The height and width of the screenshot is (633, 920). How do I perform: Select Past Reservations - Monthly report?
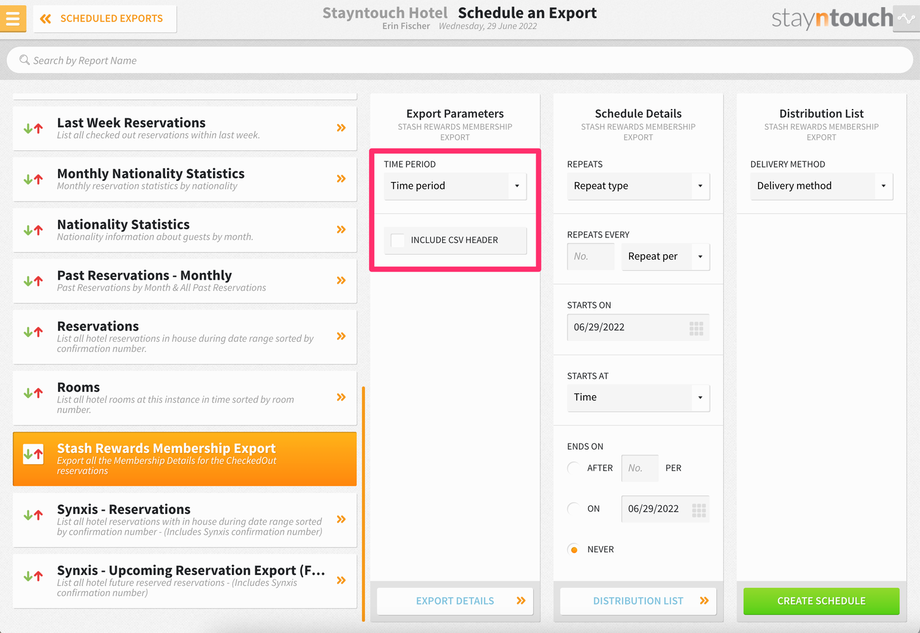click(184, 281)
